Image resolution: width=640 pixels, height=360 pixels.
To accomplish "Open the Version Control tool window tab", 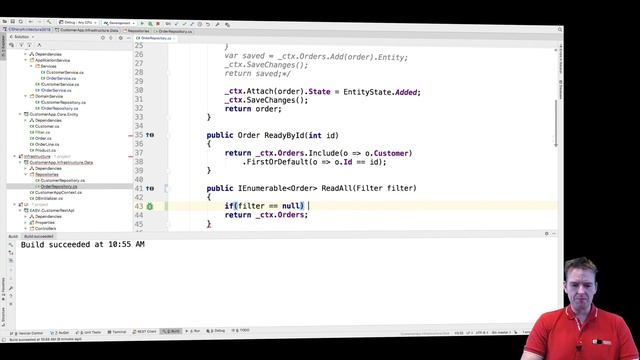I will tap(27, 333).
